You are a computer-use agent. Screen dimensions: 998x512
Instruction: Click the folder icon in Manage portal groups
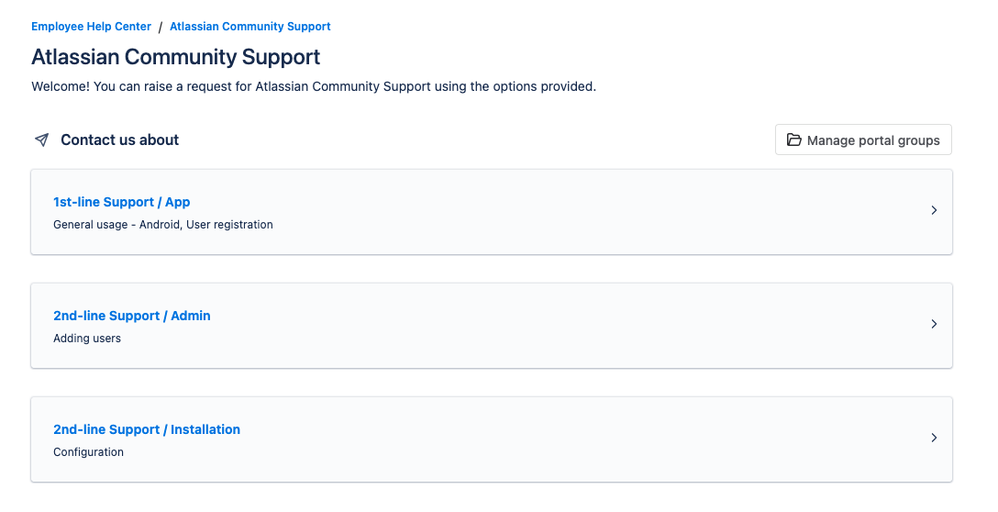pyautogui.click(x=794, y=140)
